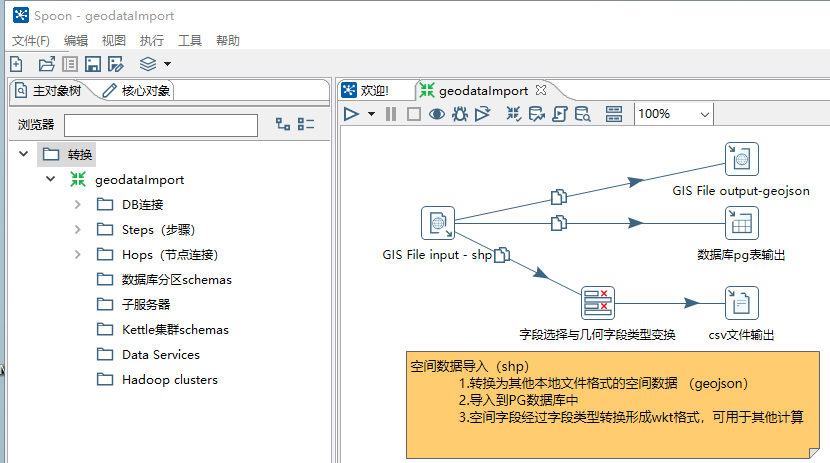
Task: Open the 工具 menu
Action: (190, 41)
